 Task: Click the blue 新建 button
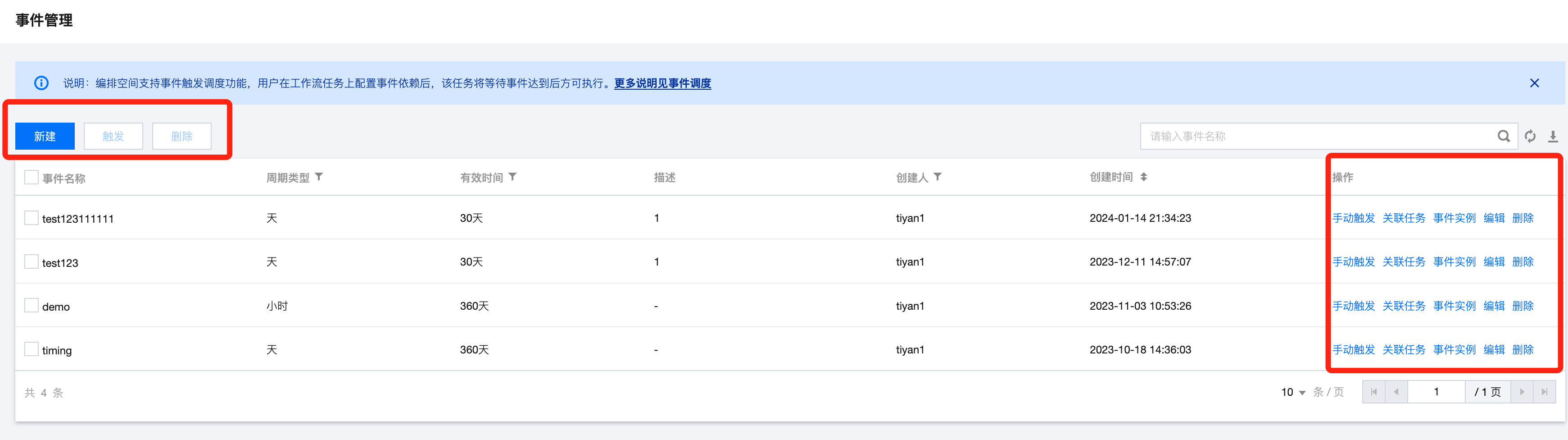point(45,137)
